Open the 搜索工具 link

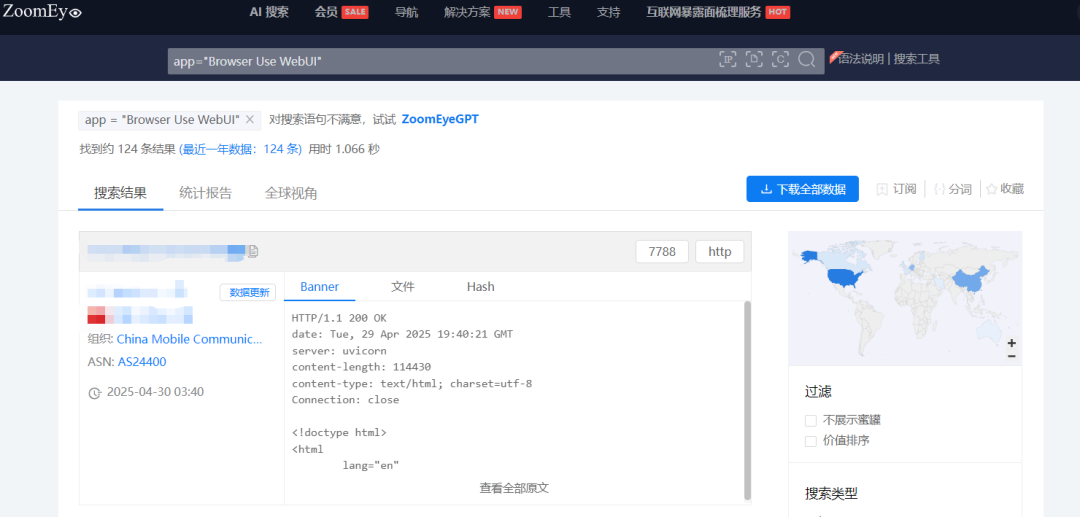point(917,59)
